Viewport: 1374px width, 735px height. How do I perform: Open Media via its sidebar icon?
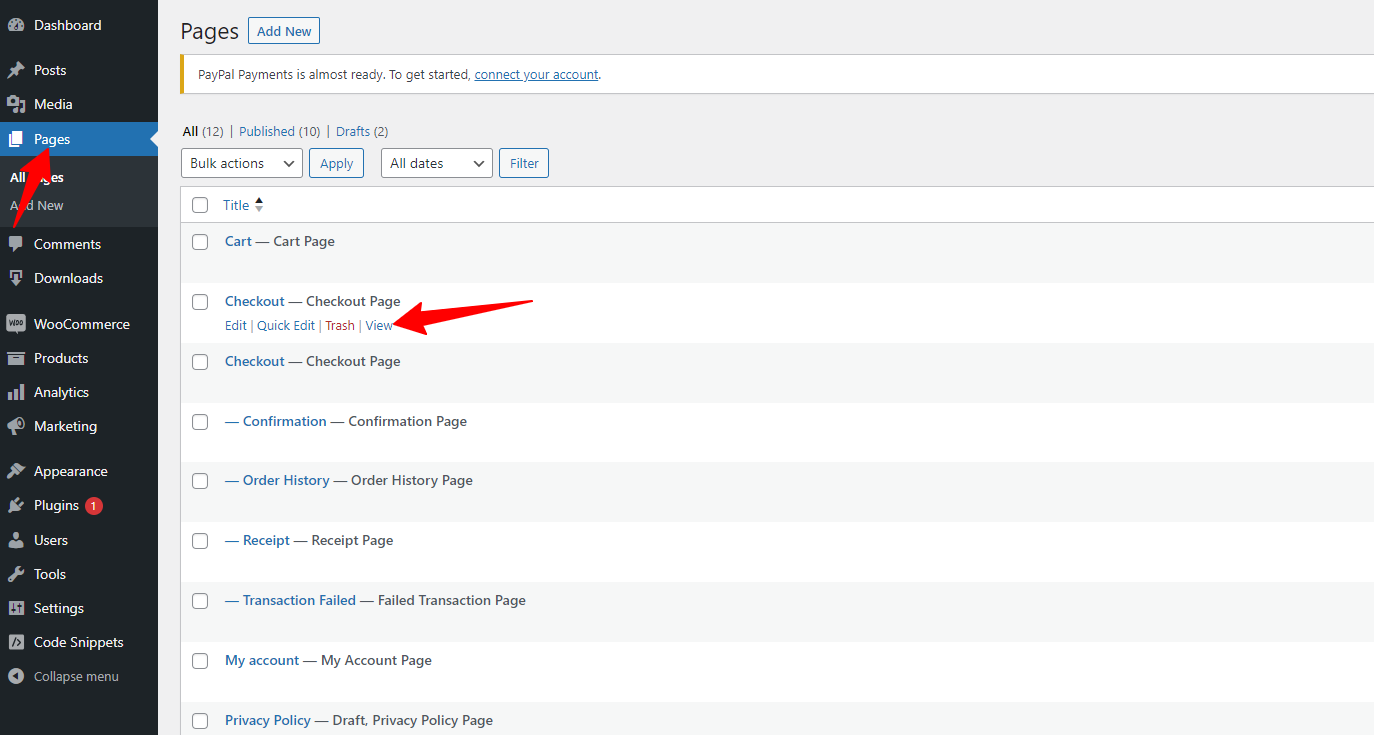pyautogui.click(x=16, y=104)
